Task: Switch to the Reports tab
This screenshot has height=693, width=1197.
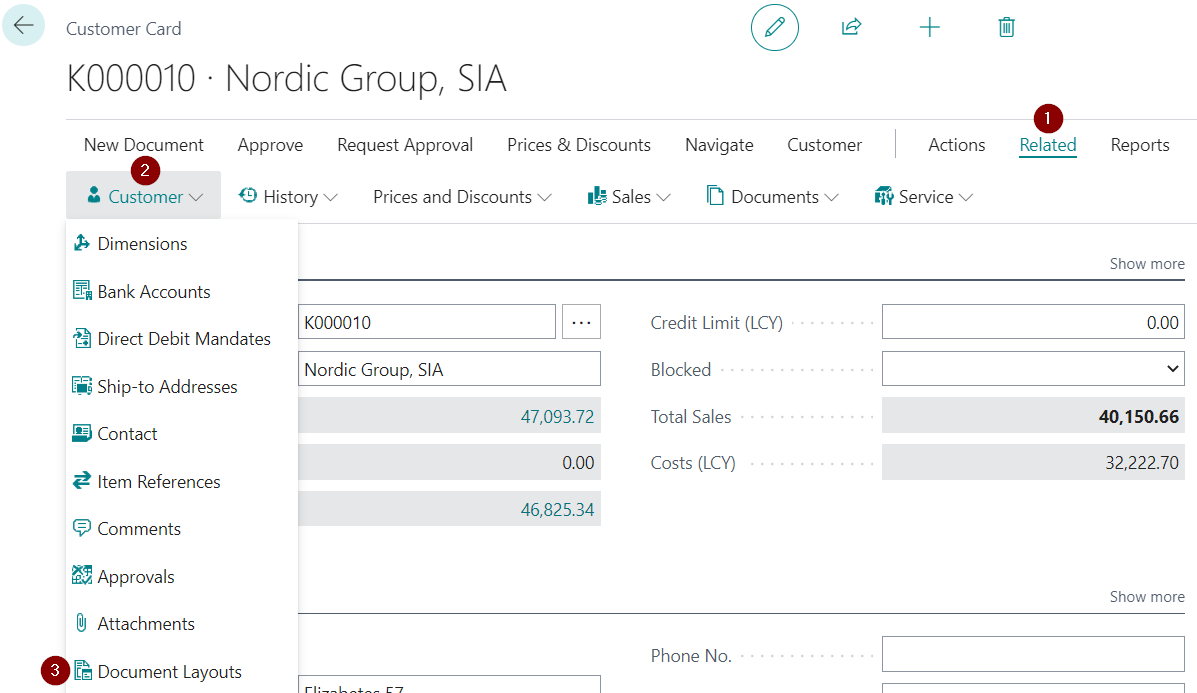Action: click(1140, 144)
